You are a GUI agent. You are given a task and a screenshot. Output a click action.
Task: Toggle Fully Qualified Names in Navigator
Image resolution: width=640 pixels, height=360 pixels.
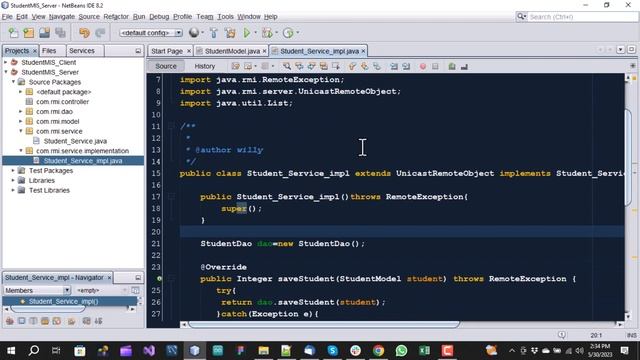[72, 321]
